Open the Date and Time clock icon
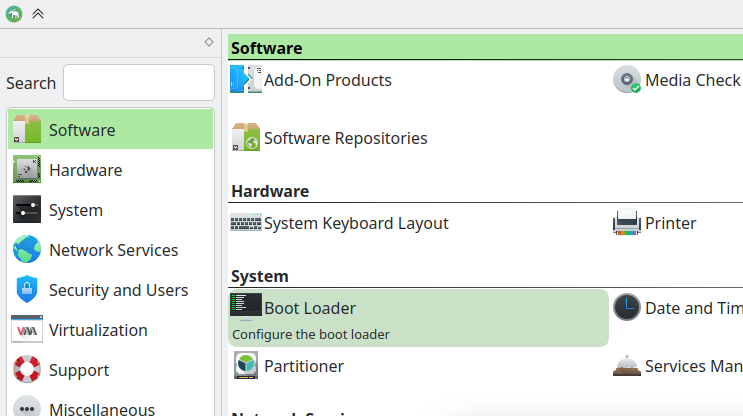This screenshot has width=743, height=416. 627,308
